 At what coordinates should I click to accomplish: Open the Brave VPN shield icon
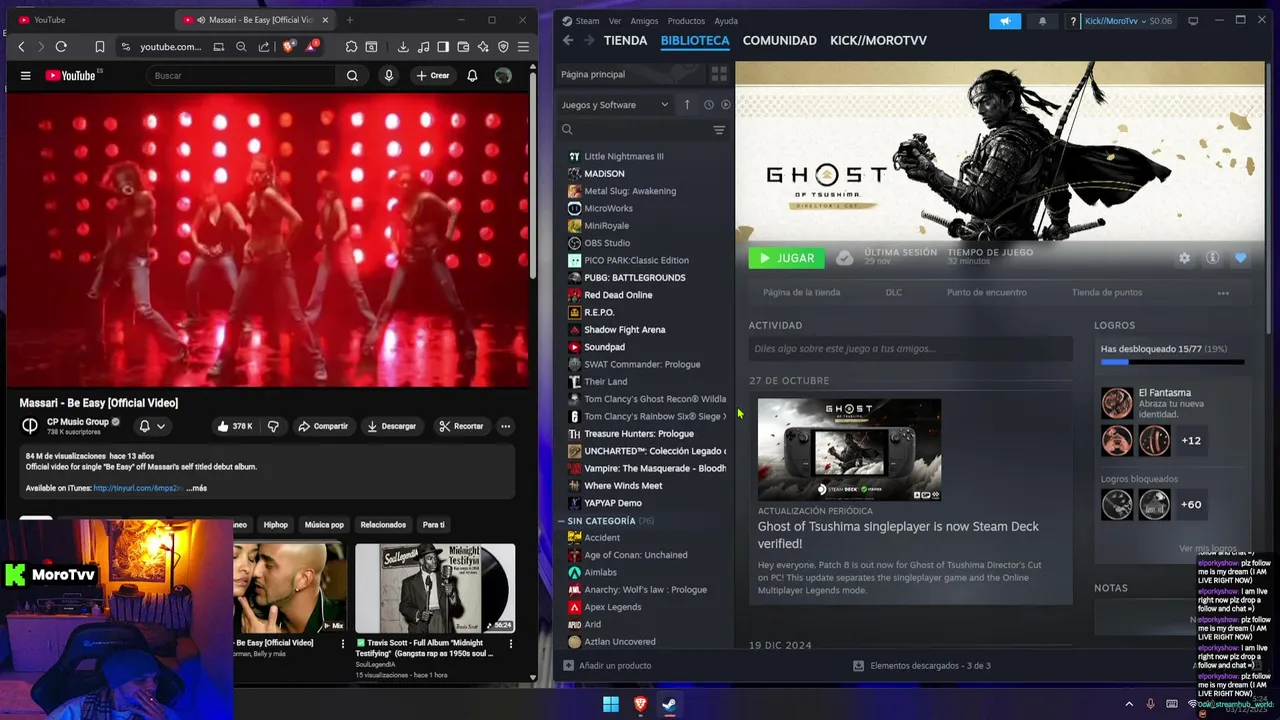(x=503, y=47)
